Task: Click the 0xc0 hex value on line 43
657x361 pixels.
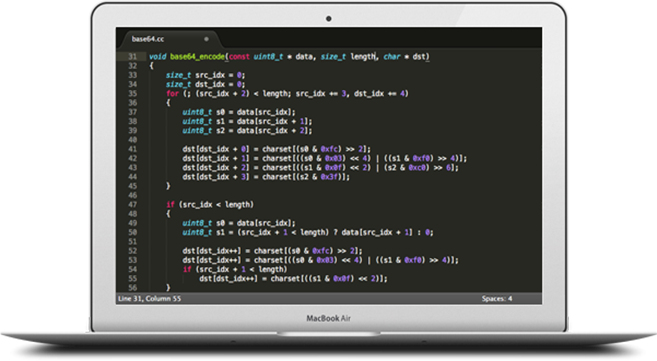Action: 417,168
